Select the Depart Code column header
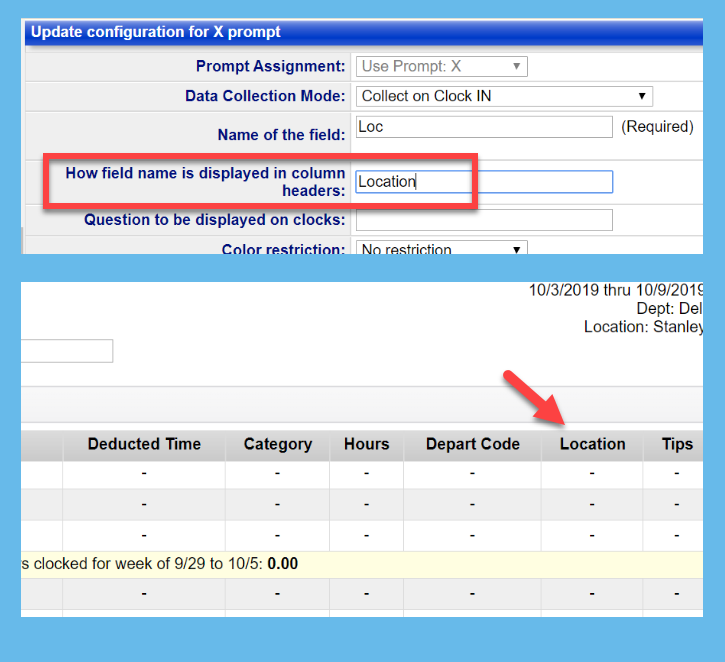Viewport: 725px width, 662px height. [x=472, y=444]
